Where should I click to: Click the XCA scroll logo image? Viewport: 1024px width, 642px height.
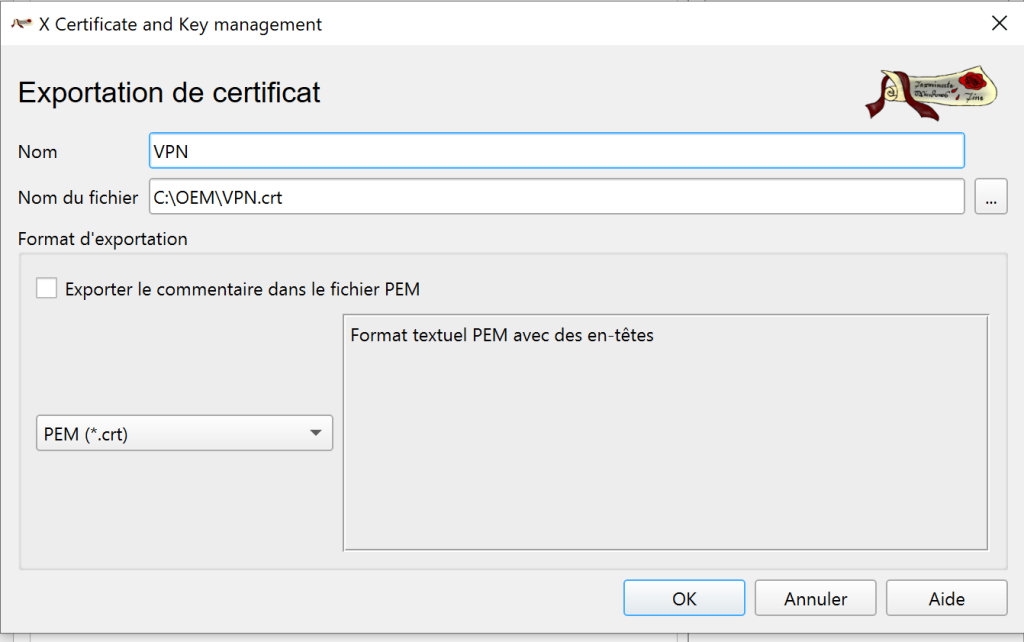931,94
